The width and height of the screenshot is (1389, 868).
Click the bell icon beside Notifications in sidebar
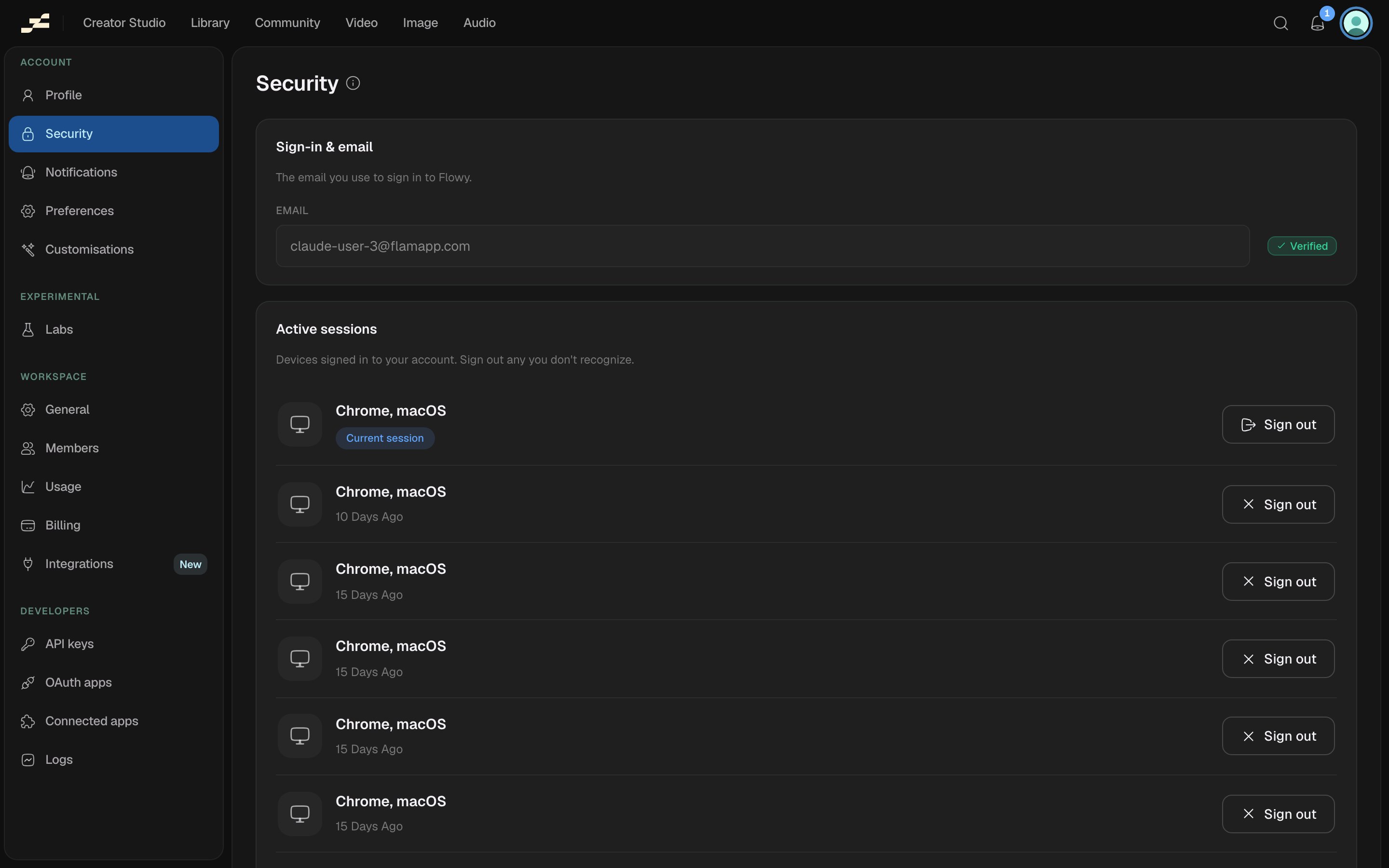pyautogui.click(x=27, y=172)
